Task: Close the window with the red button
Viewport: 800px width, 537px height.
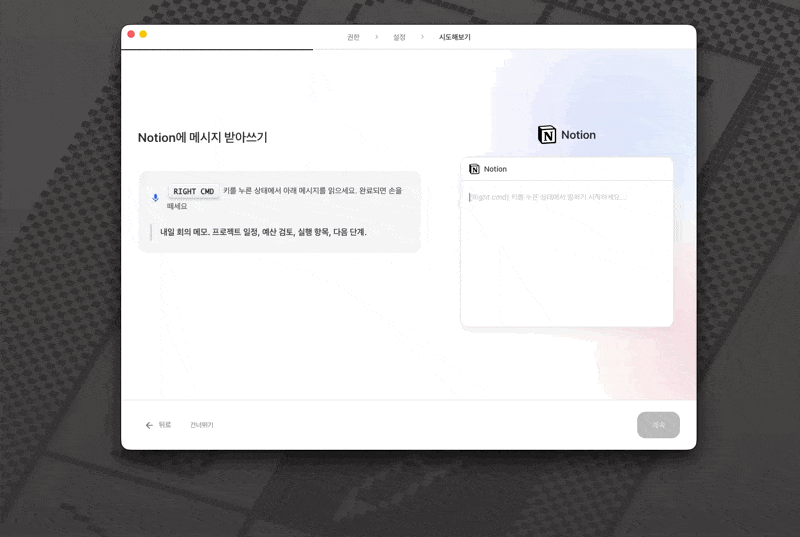Action: pos(131,34)
